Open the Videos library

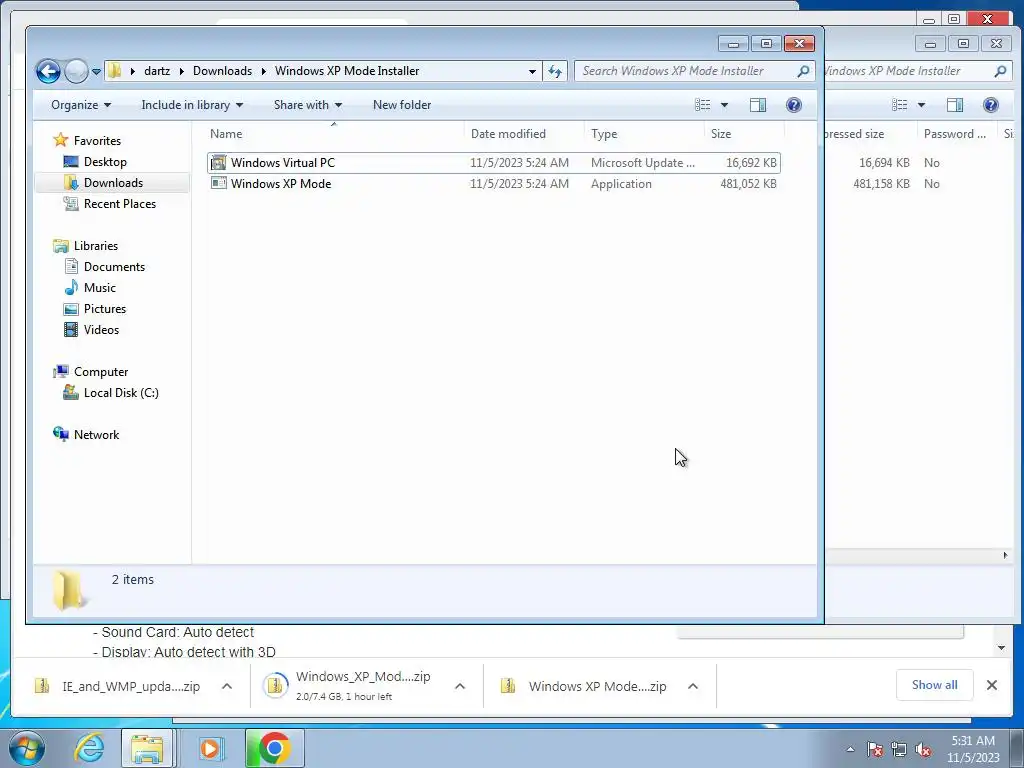coord(101,329)
